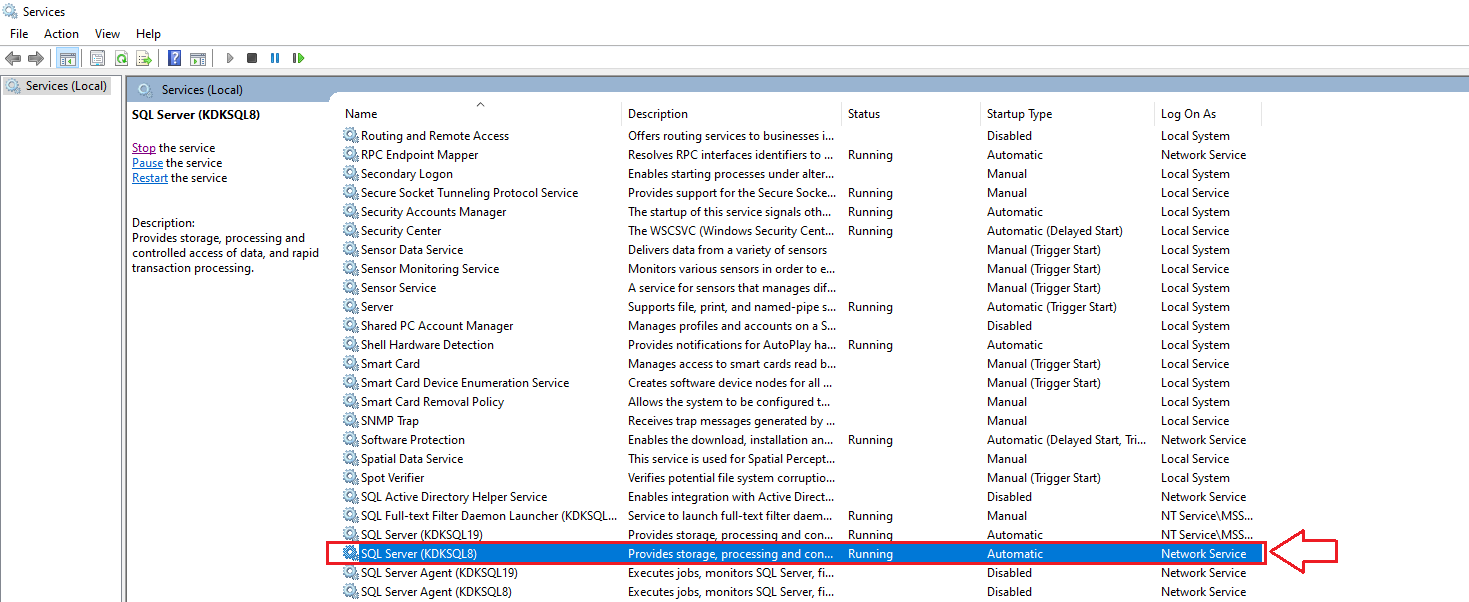Click Automatic (Delayed Start) for Security Center
1469x602 pixels.
pyautogui.click(x=1054, y=230)
